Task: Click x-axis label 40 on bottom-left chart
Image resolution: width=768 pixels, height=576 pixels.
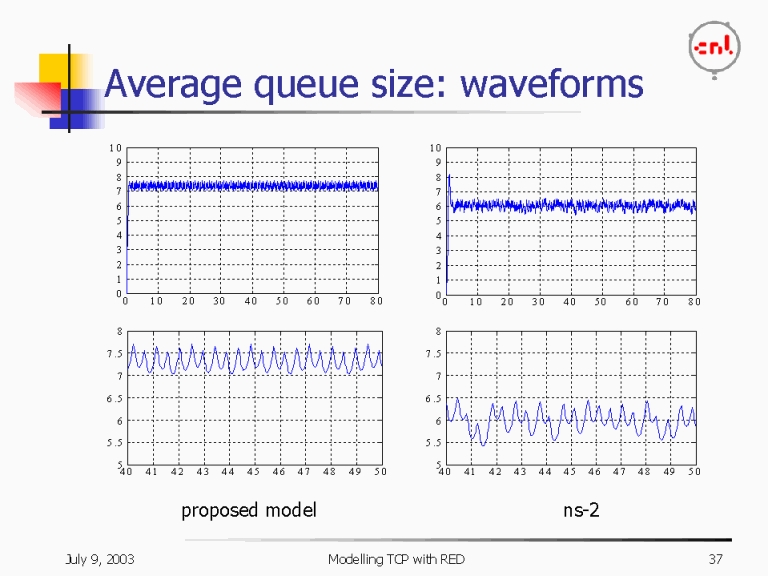Action: coord(125,471)
